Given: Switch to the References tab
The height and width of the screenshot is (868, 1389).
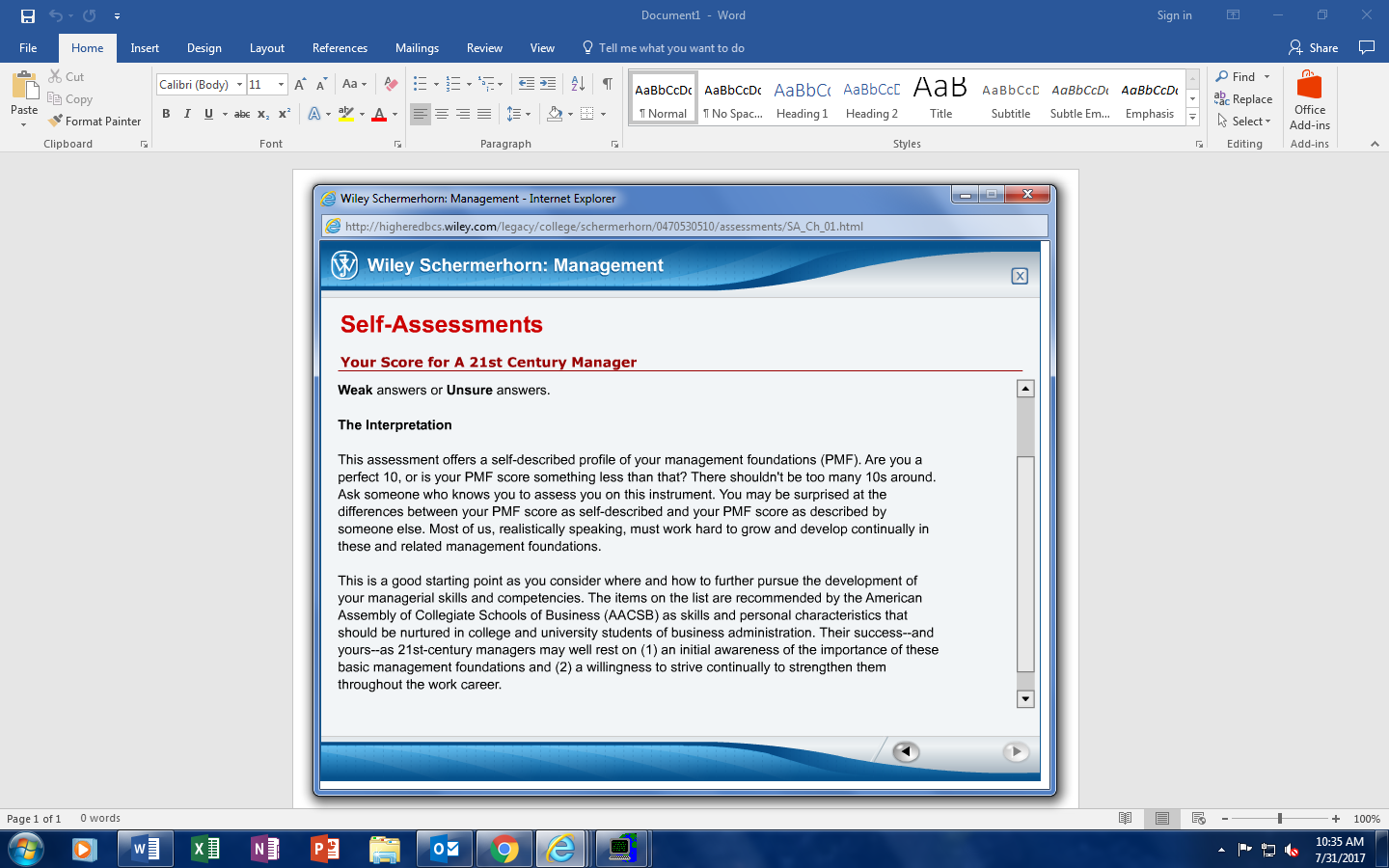Looking at the screenshot, I should (340, 48).
